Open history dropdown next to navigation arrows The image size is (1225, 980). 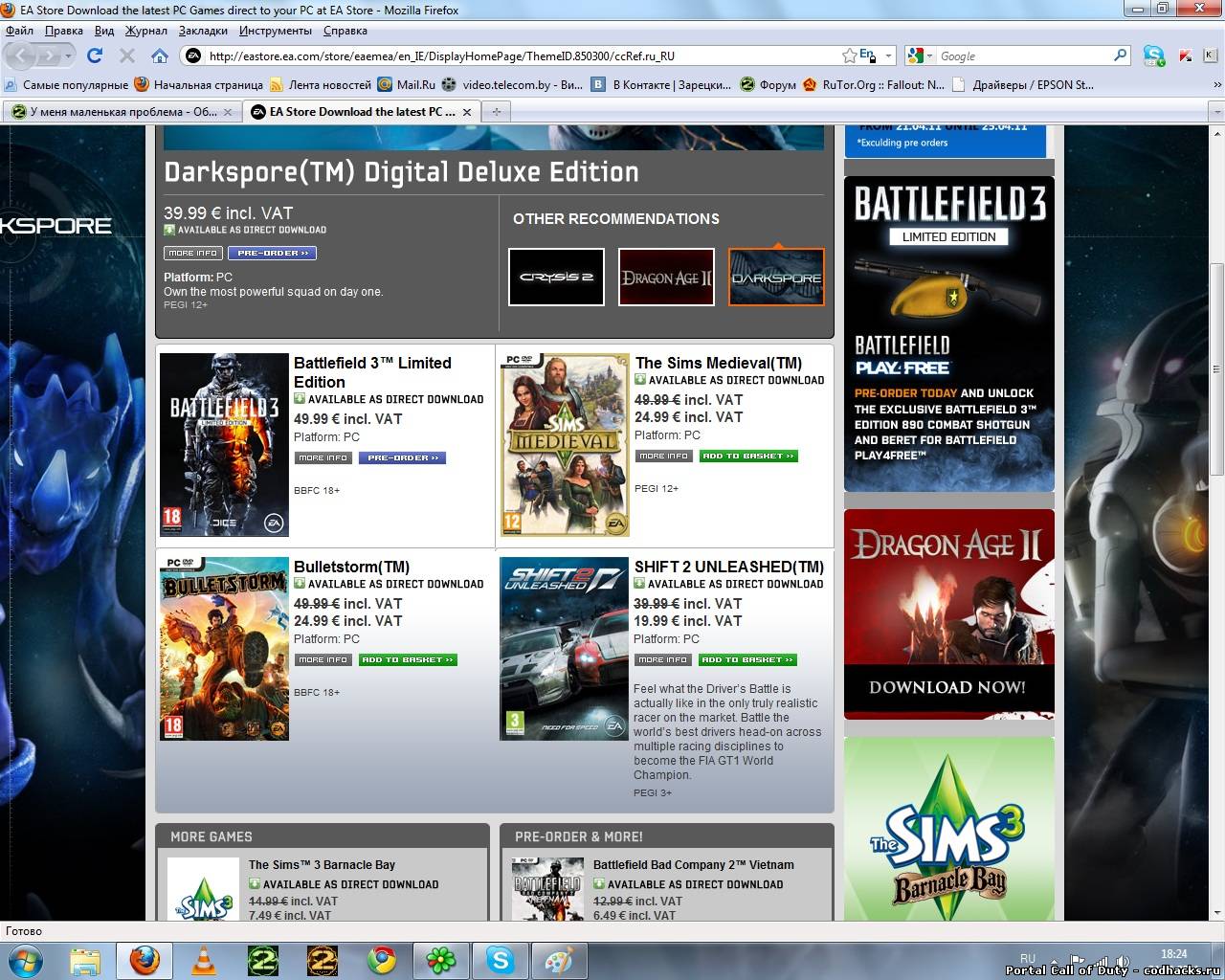[68, 56]
